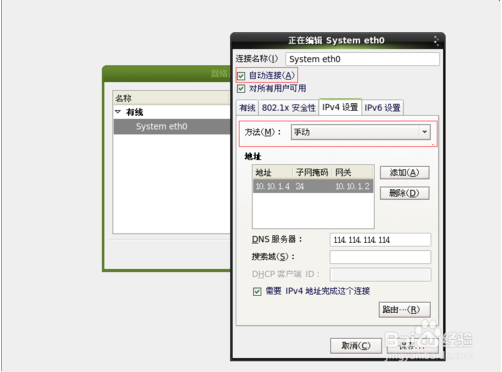The height and width of the screenshot is (372, 502).
Task: Toggle 需要 IPv4 地址完成这个连接 checkbox
Action: click(257, 292)
